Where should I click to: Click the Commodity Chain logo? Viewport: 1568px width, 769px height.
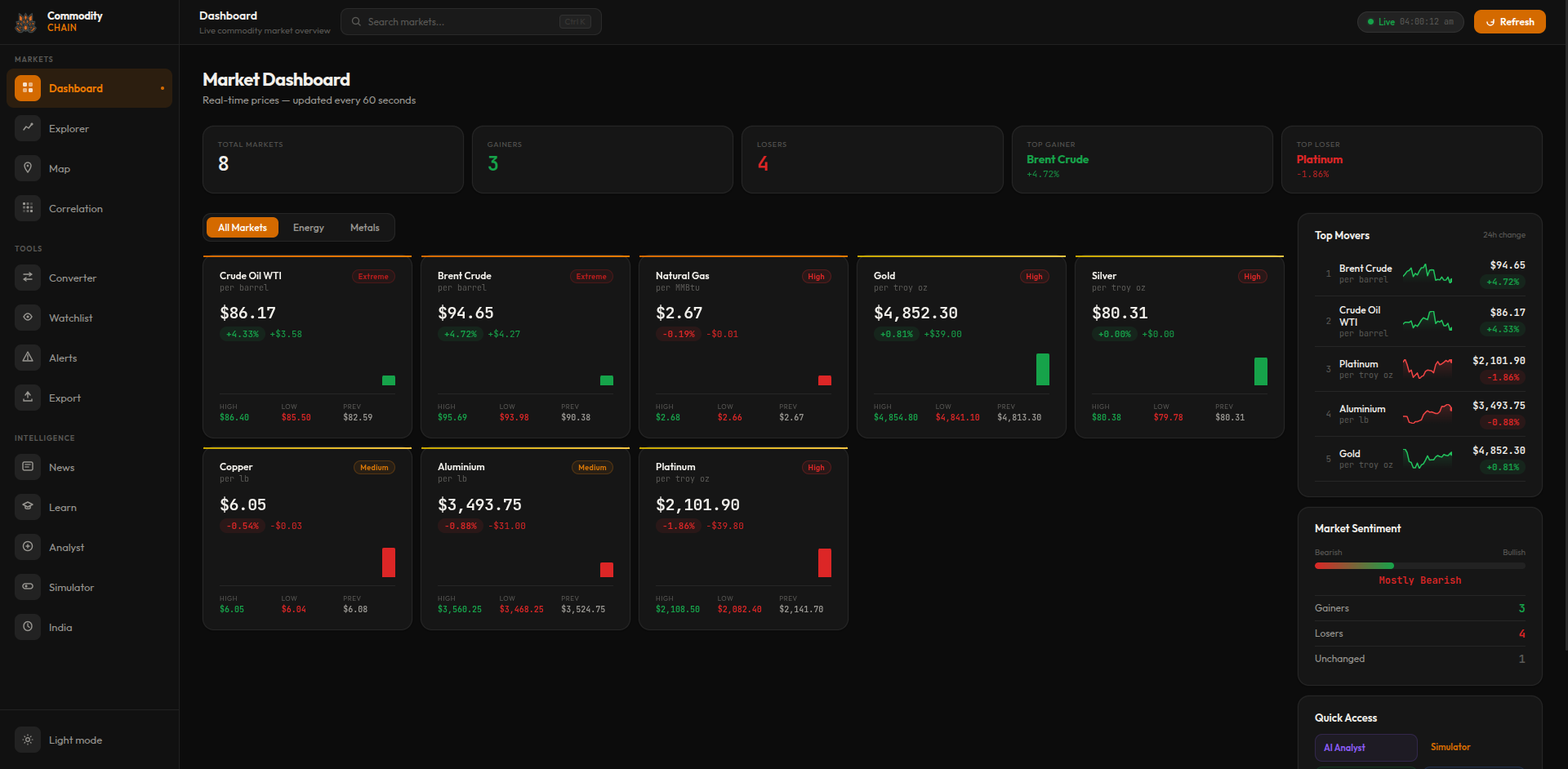click(26, 22)
